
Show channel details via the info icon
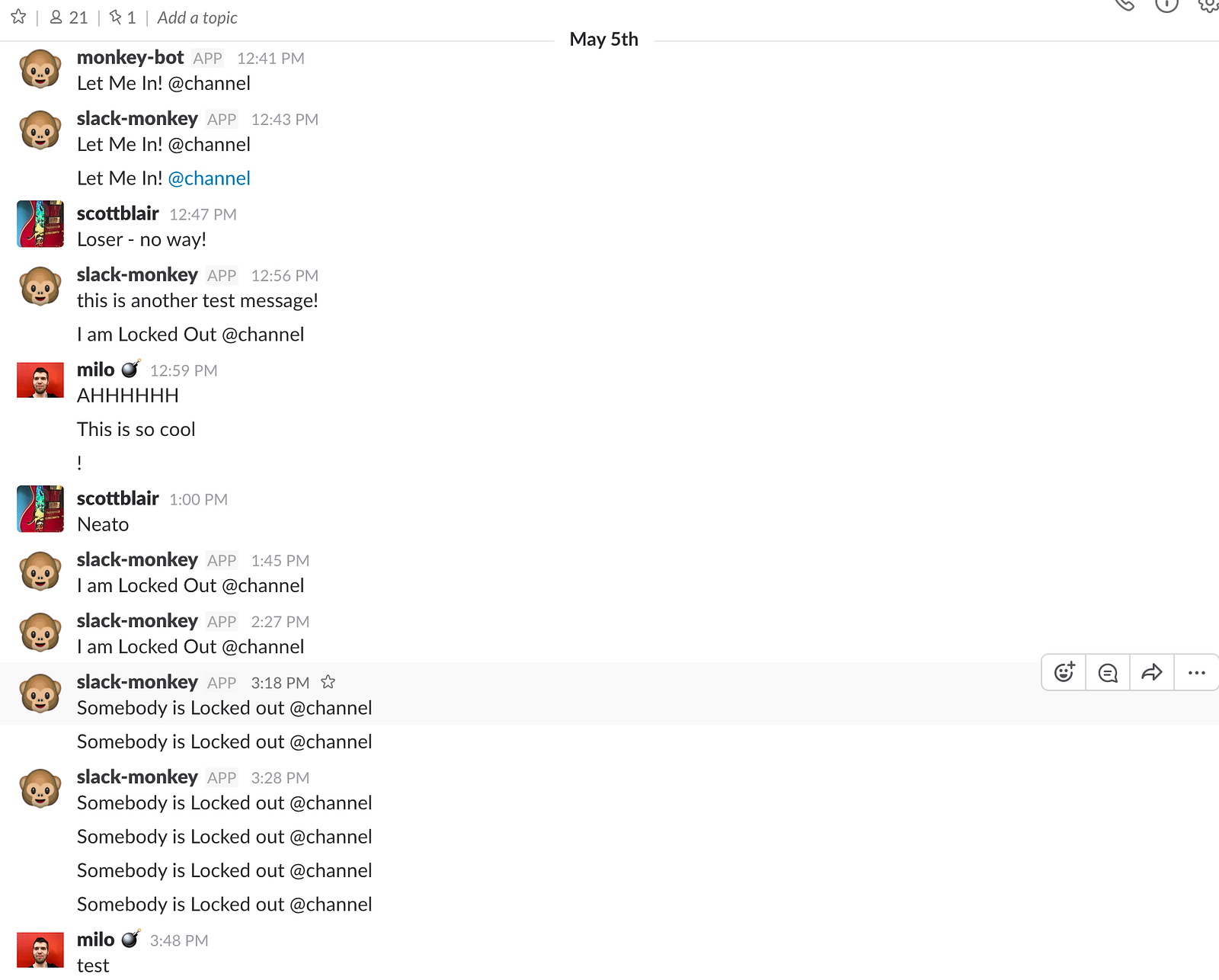1166,5
